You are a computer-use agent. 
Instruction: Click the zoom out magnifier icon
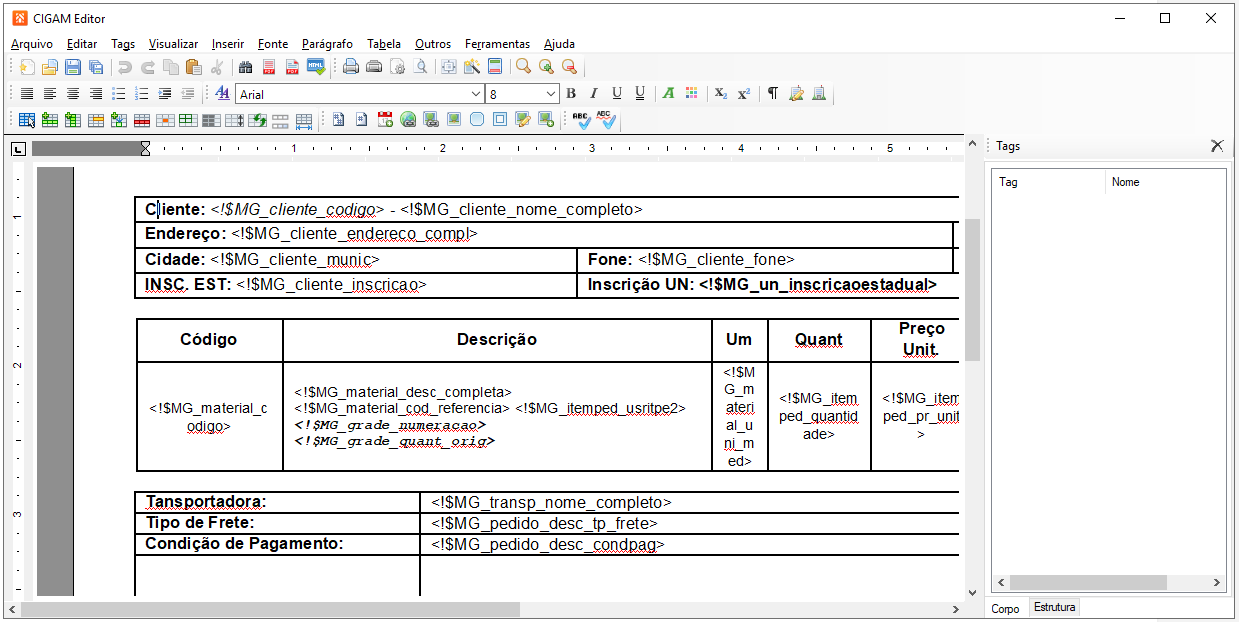pos(569,67)
